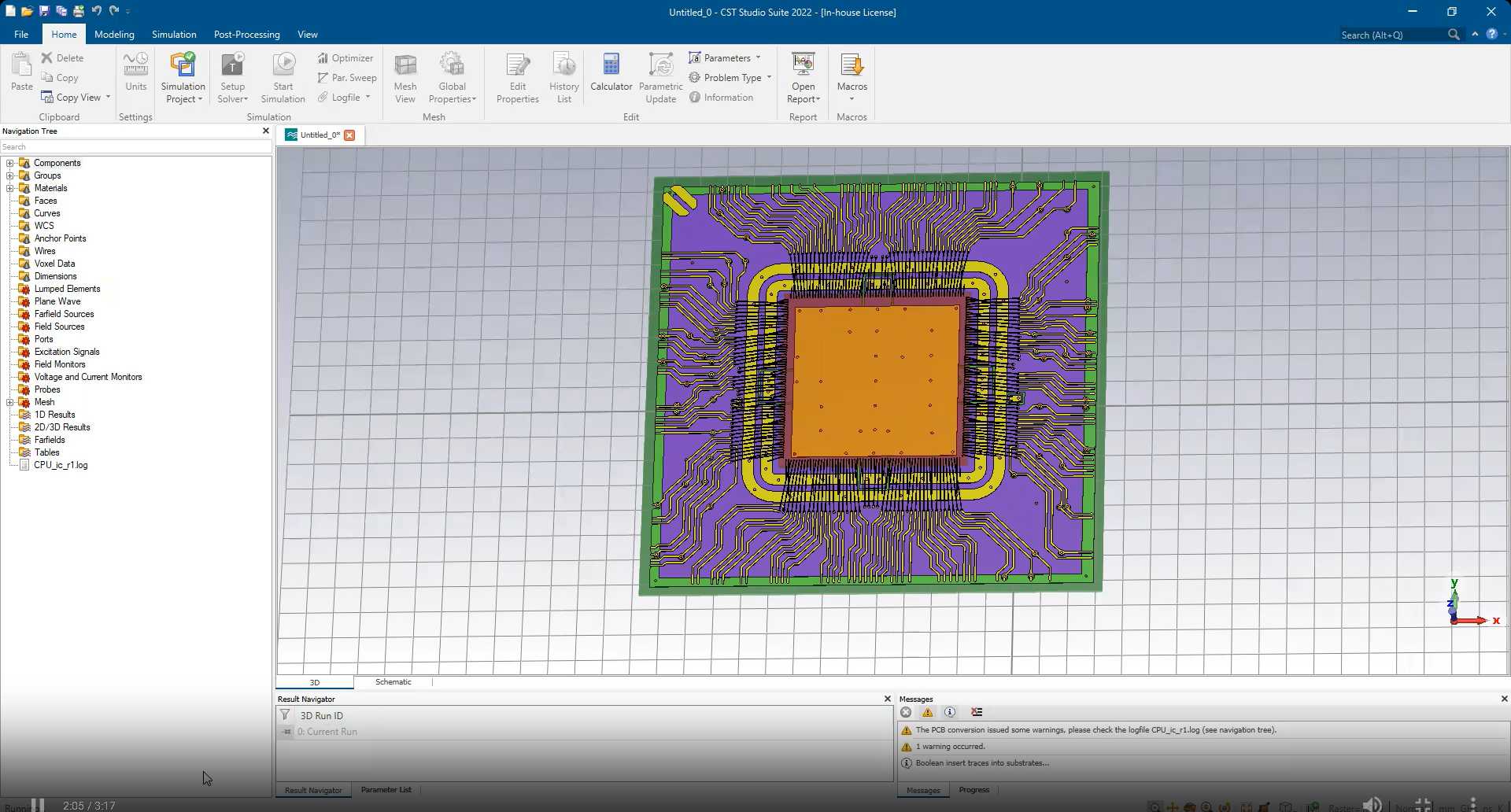Toggle info messages filter in Messages panel
The image size is (1511, 812).
(x=950, y=712)
